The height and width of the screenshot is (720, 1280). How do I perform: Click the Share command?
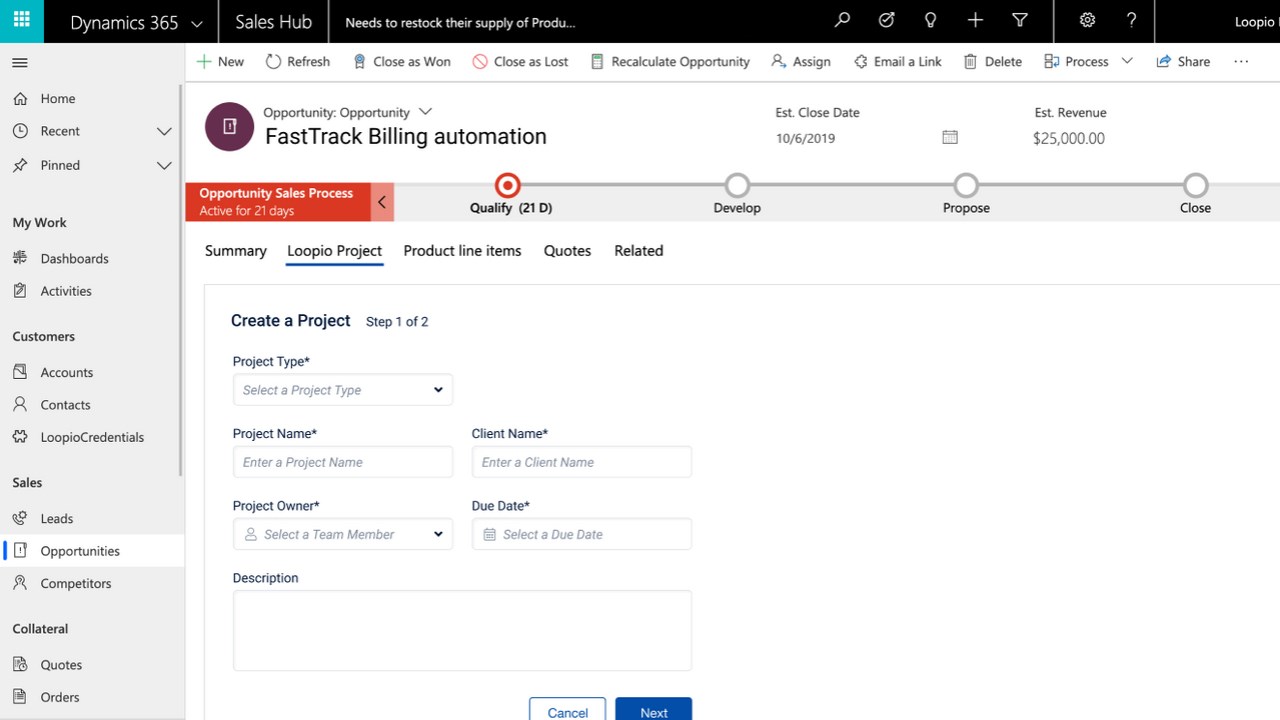(x=1183, y=61)
